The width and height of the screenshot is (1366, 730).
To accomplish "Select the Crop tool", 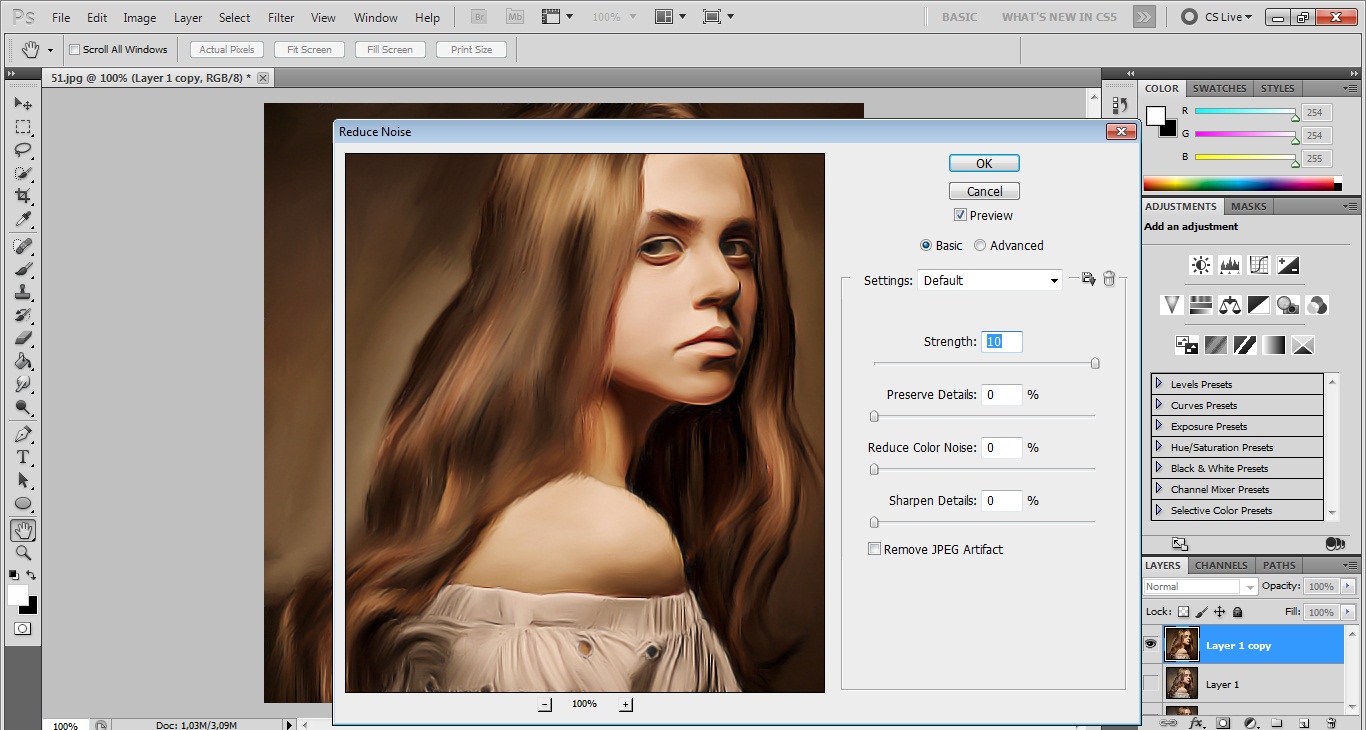I will pos(23,196).
